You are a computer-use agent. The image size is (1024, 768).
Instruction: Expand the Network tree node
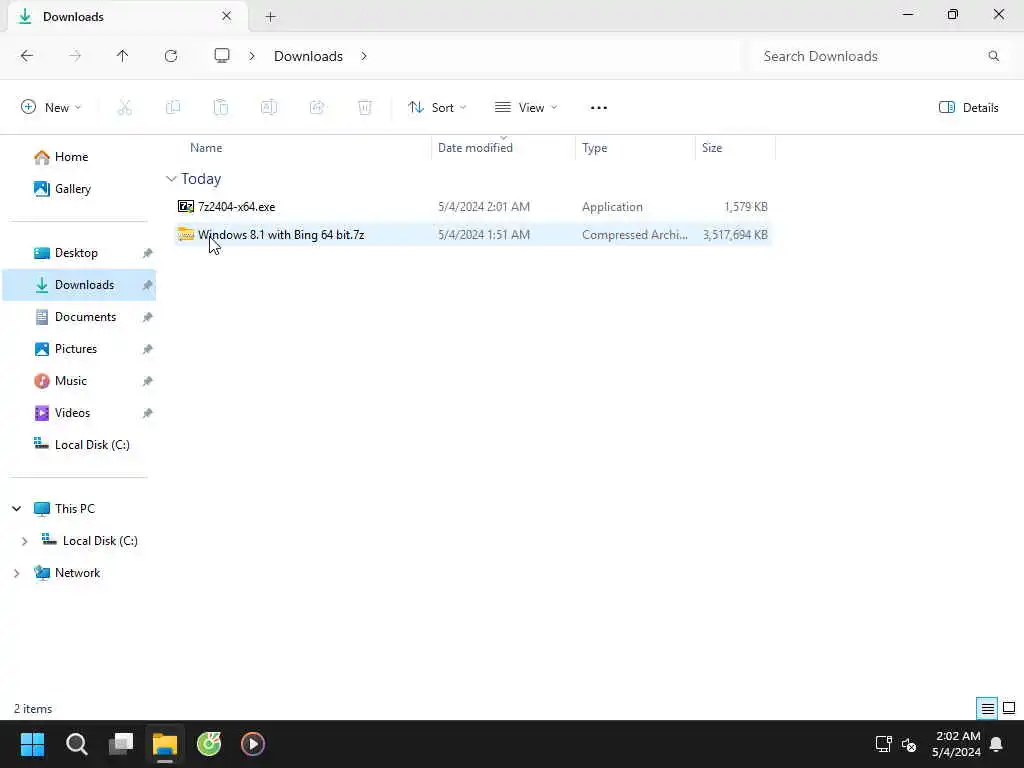(x=16, y=573)
